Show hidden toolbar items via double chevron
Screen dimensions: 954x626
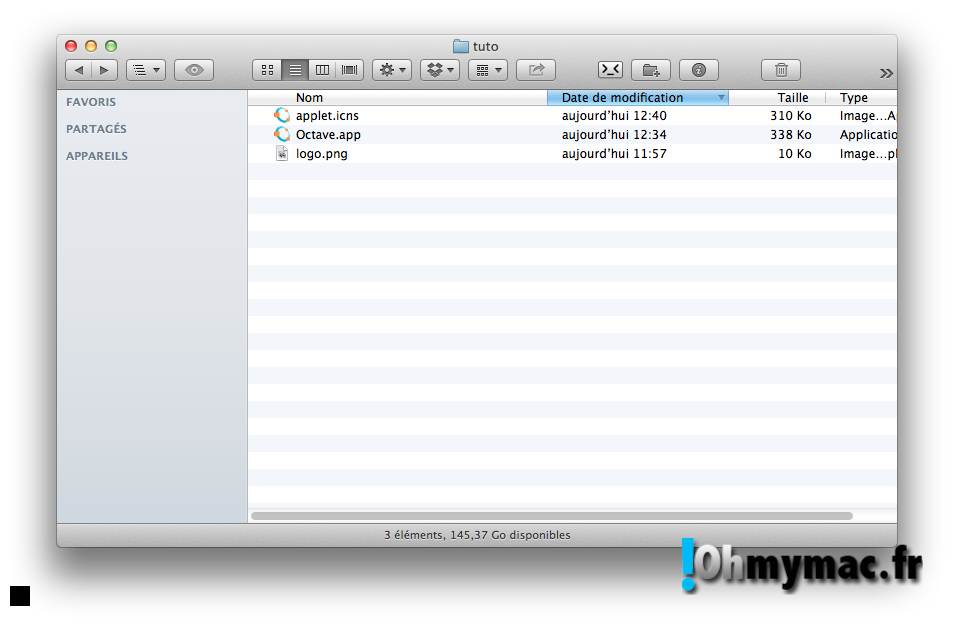885,73
